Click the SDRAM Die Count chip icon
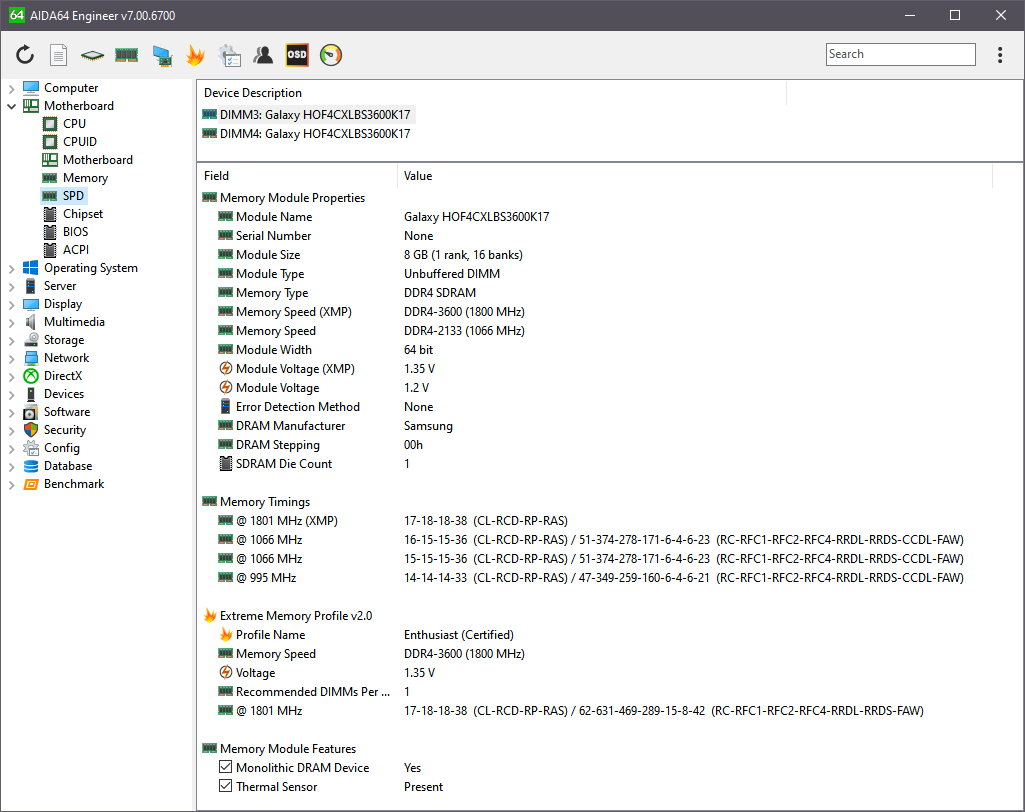The image size is (1025, 812). point(226,464)
